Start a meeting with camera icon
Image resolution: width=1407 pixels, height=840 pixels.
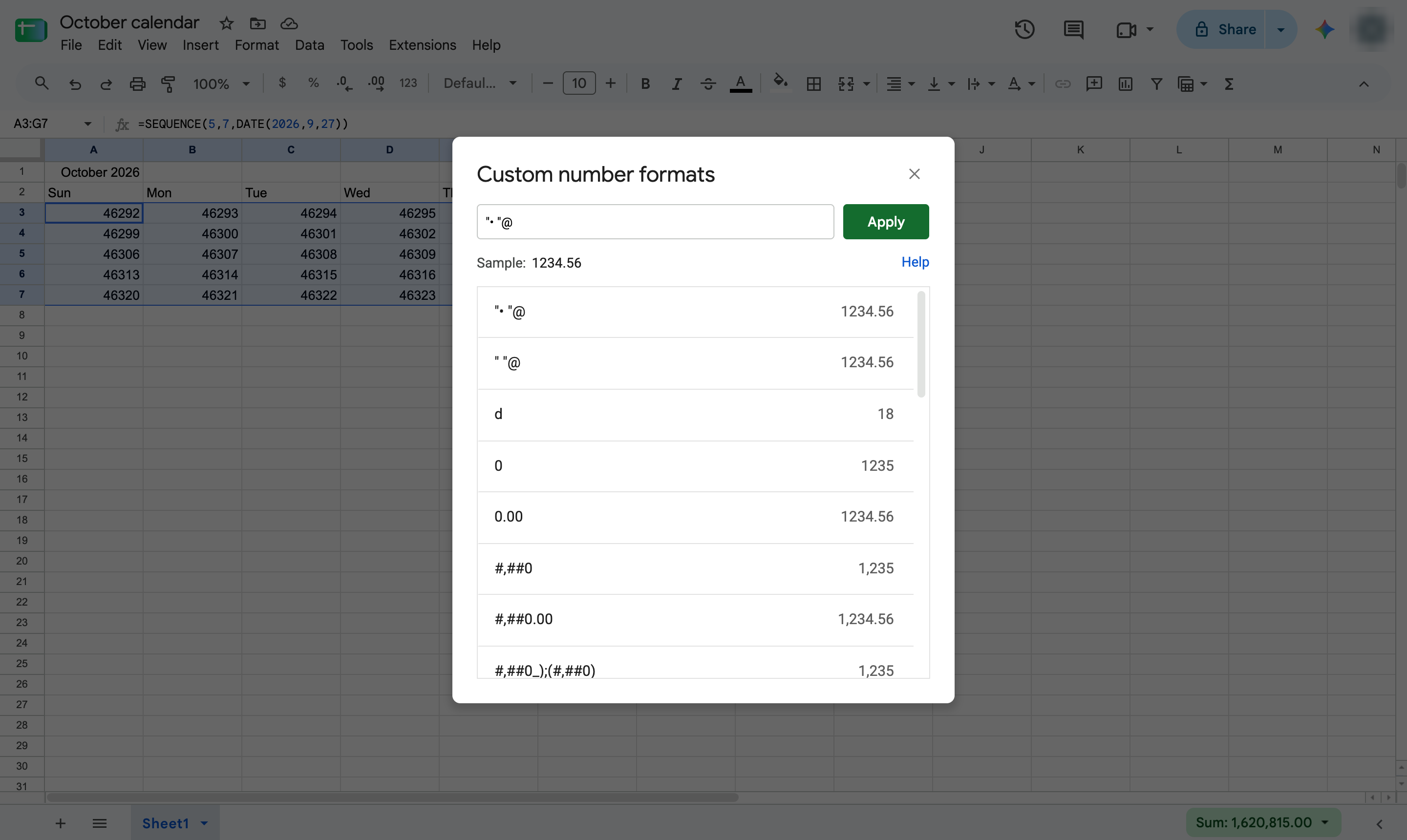pos(1126,29)
